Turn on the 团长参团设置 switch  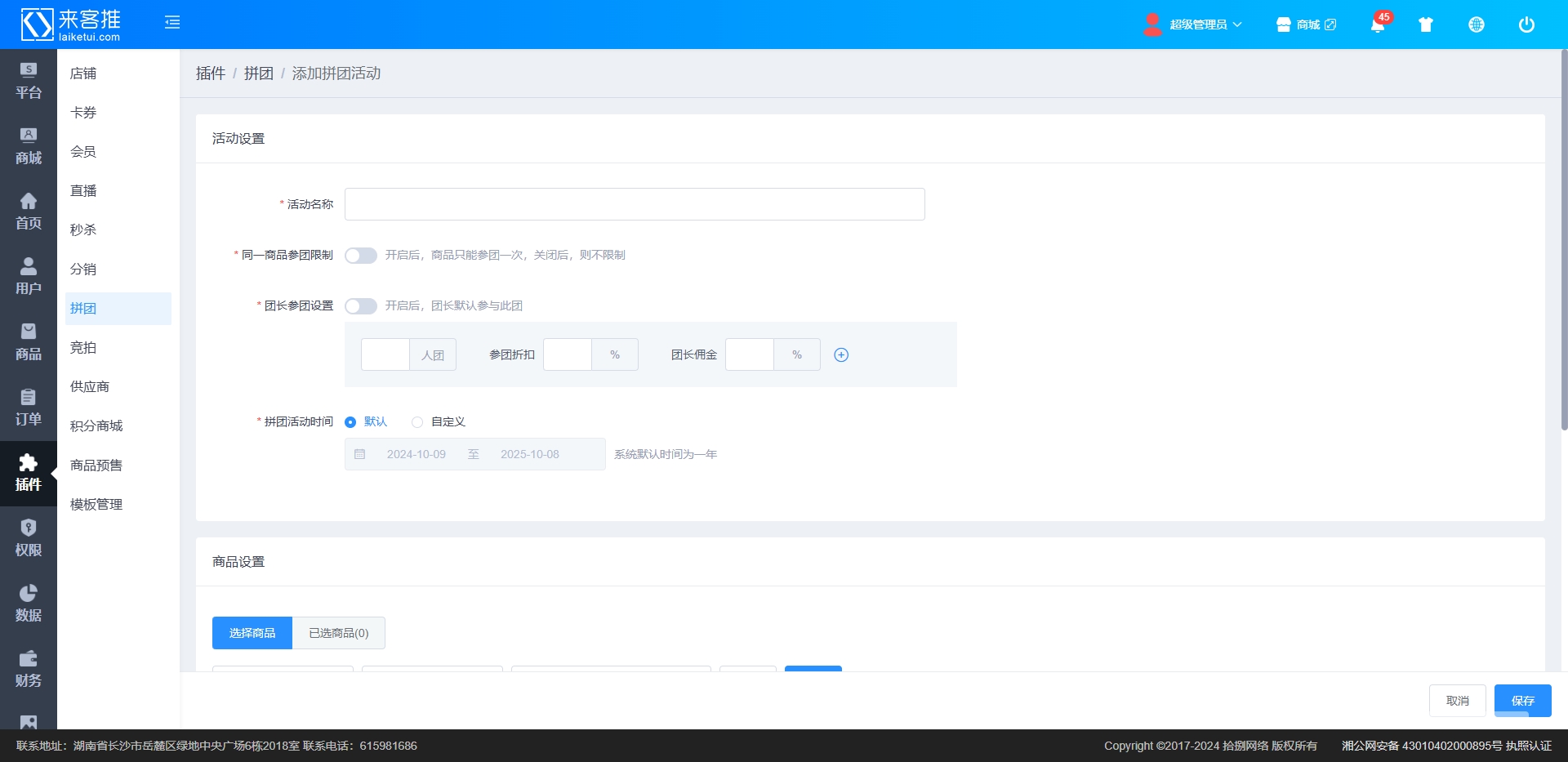[360, 306]
